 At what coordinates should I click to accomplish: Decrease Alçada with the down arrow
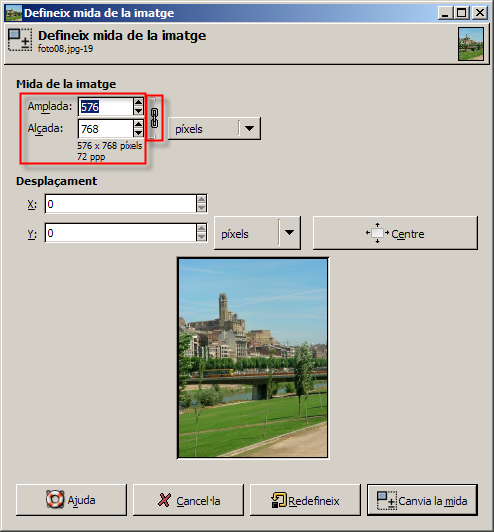[x=138, y=133]
